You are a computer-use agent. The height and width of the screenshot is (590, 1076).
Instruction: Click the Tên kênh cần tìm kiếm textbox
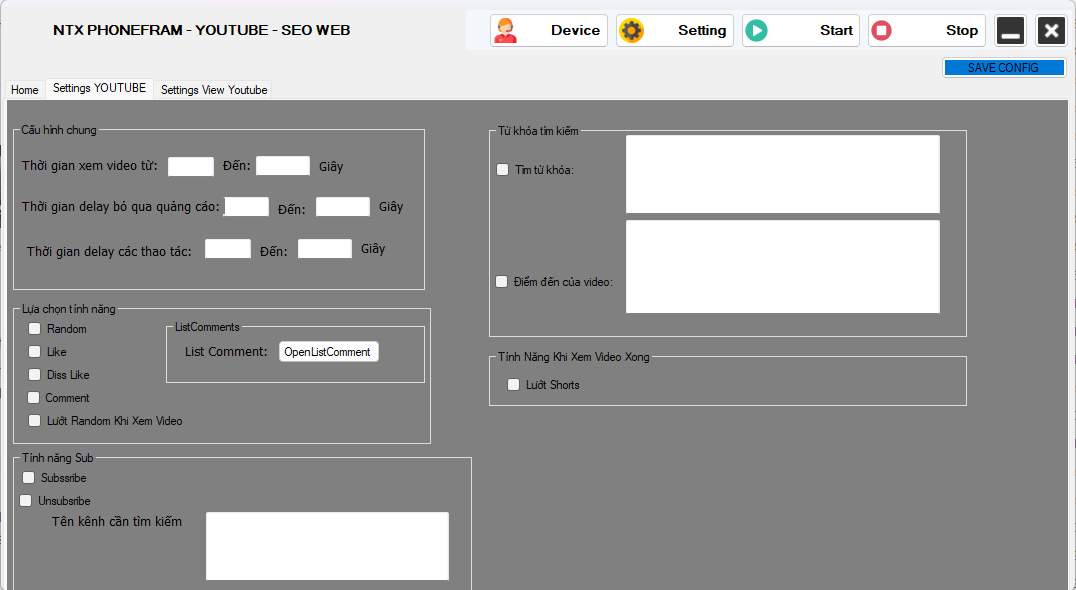[x=327, y=546]
